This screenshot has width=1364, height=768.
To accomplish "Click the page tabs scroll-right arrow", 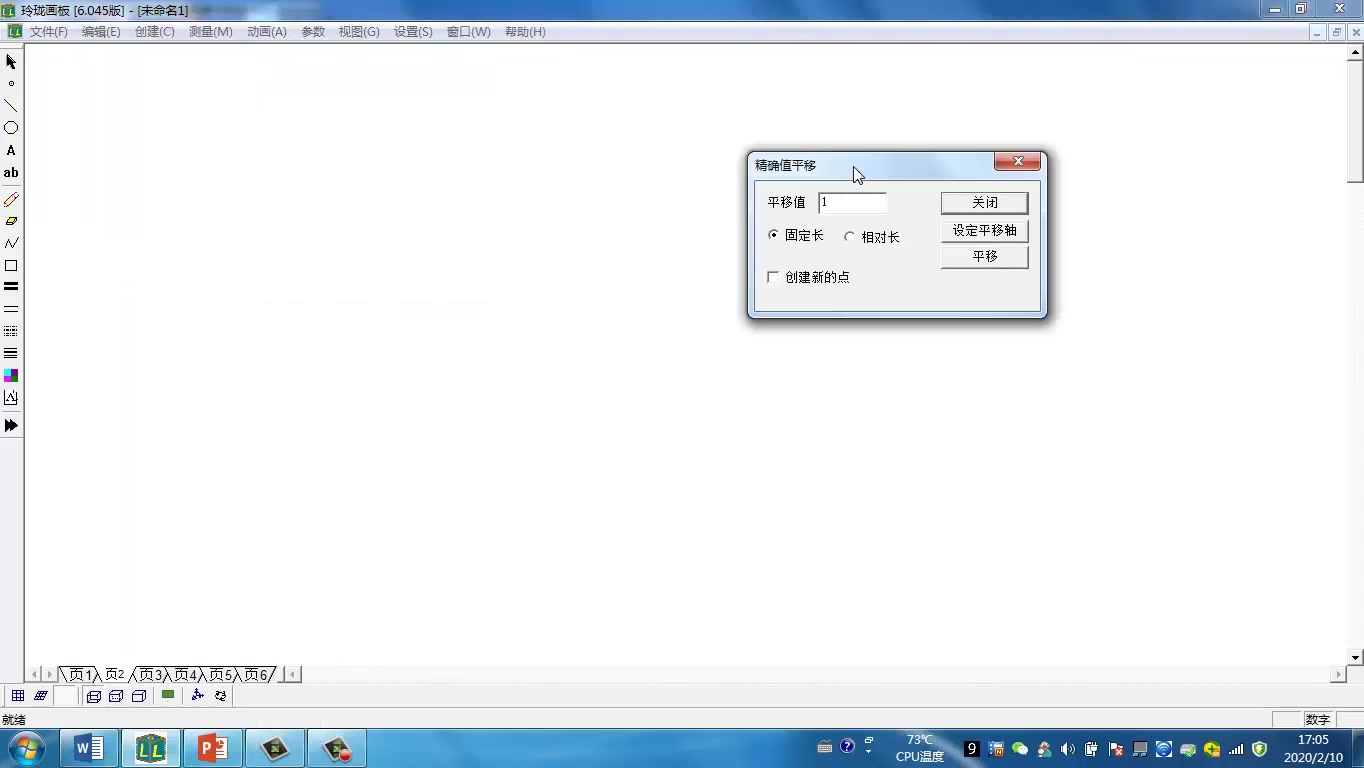I will tap(50, 675).
